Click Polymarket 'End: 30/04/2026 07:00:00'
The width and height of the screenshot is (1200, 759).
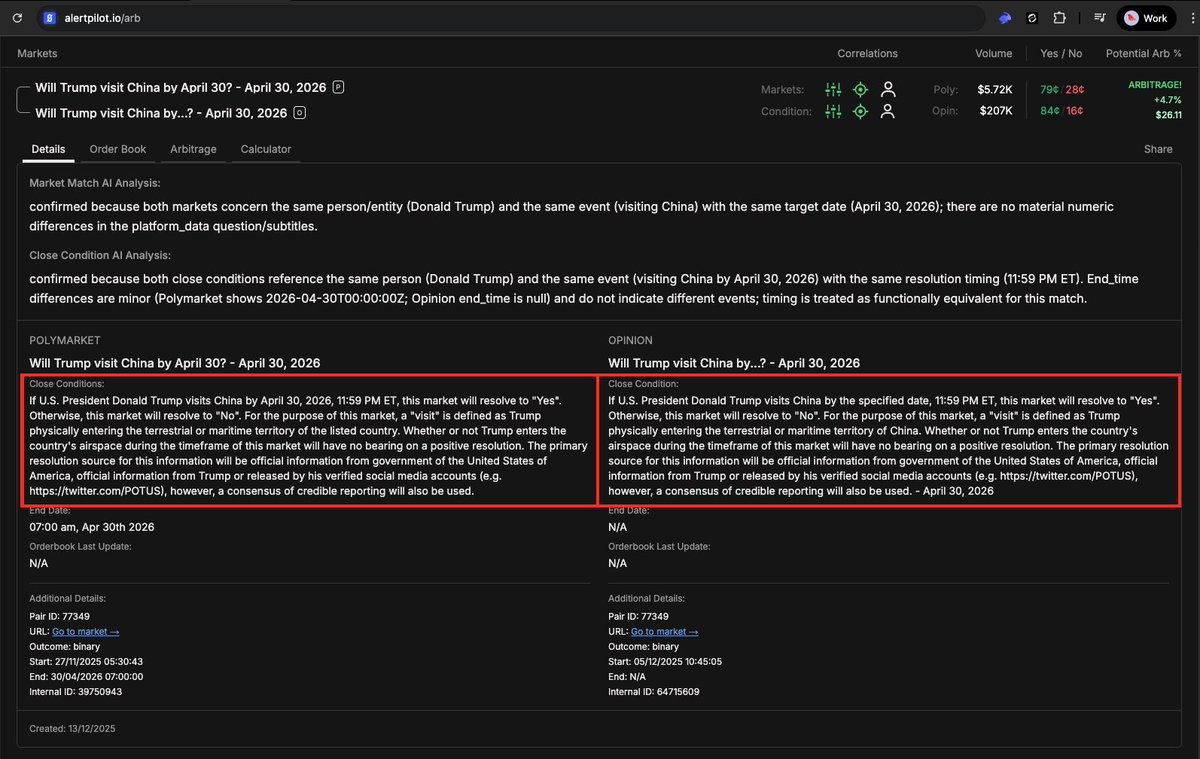[x=86, y=677]
